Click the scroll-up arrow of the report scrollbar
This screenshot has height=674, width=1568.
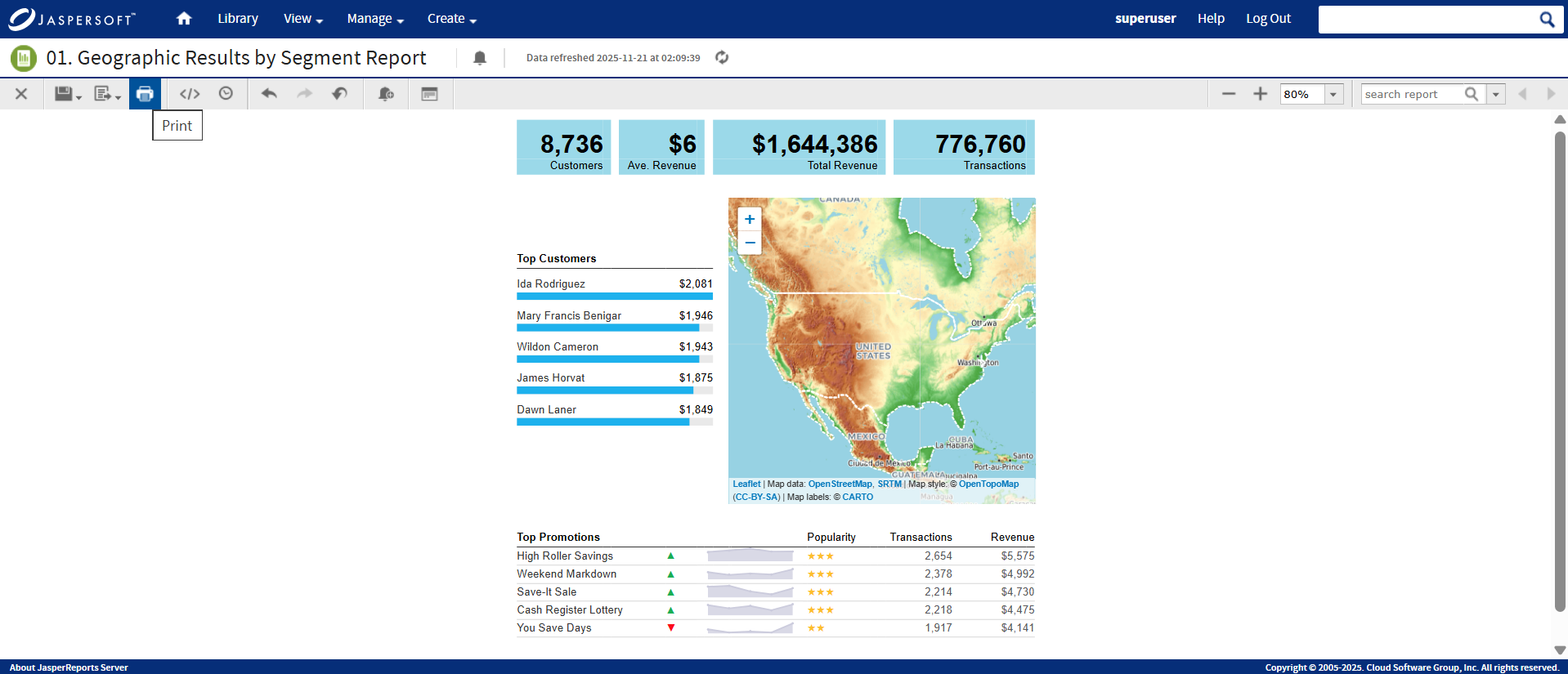tap(1560, 119)
